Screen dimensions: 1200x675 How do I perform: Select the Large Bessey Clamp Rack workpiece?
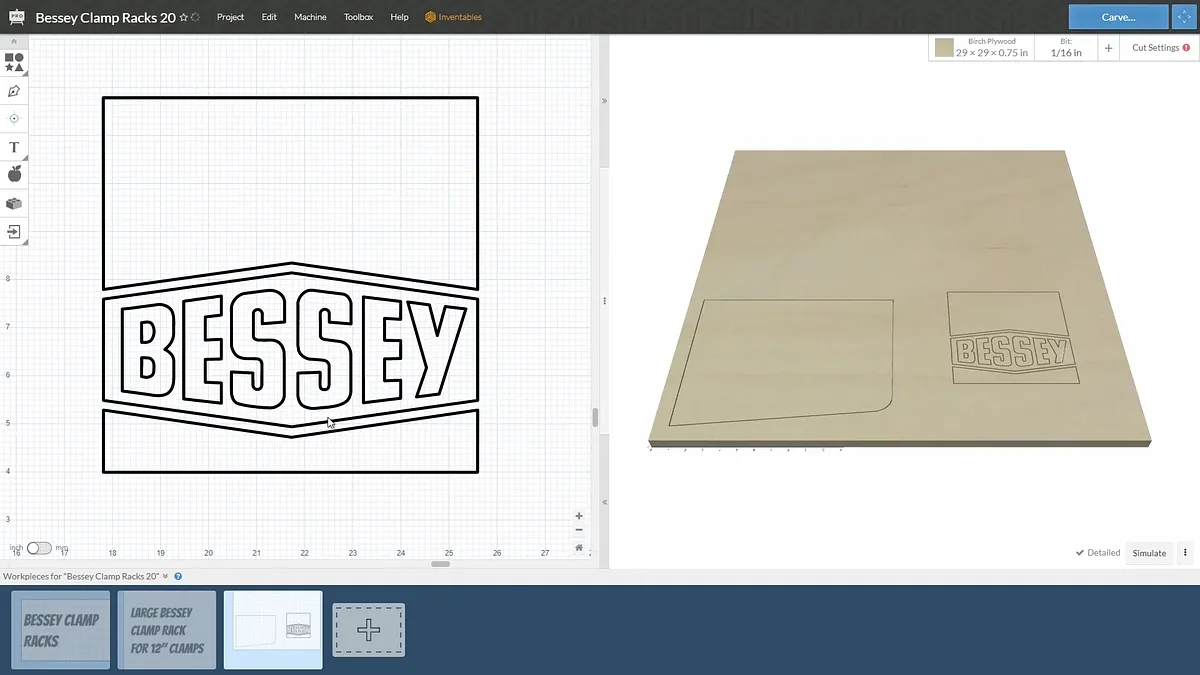pyautogui.click(x=167, y=630)
